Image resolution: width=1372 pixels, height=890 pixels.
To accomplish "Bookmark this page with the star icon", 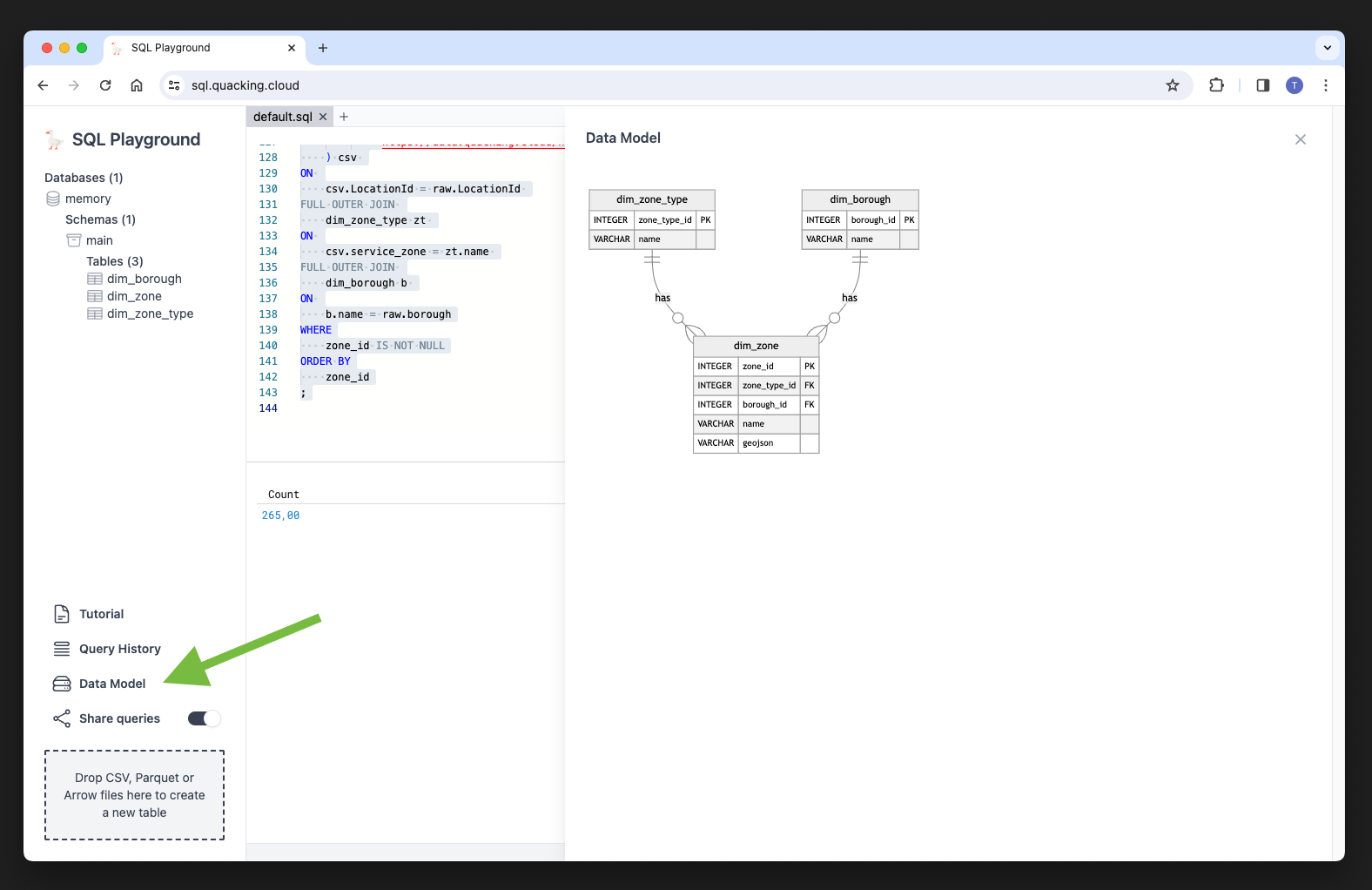I will 1173,85.
